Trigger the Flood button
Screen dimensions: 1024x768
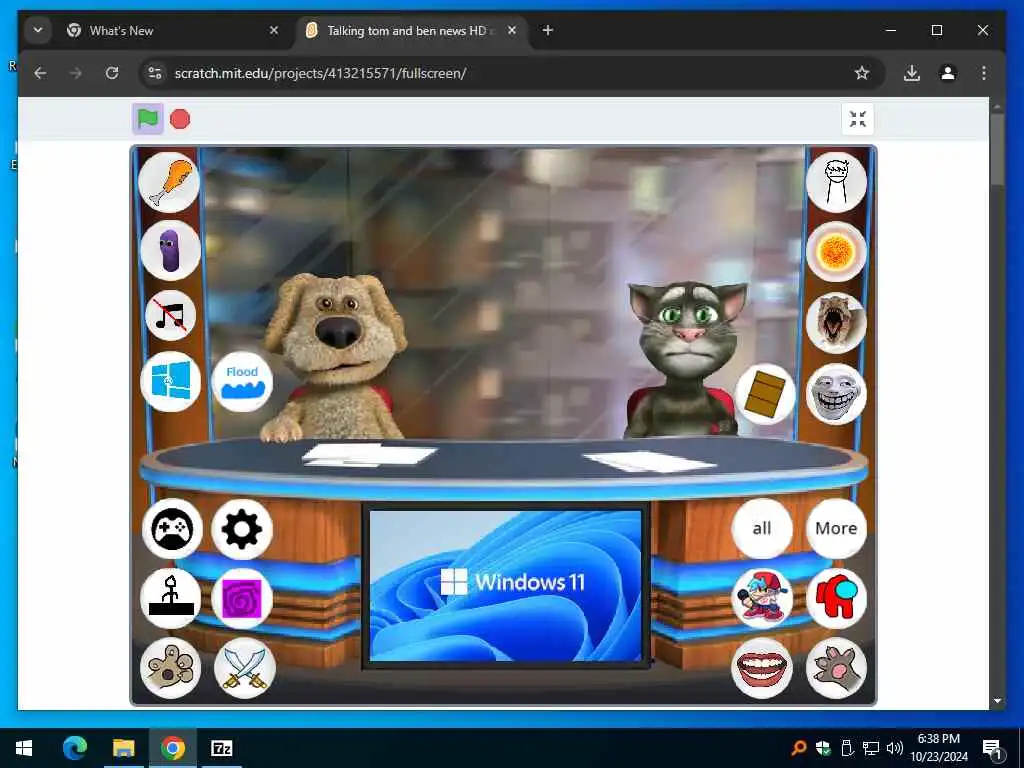coord(242,382)
